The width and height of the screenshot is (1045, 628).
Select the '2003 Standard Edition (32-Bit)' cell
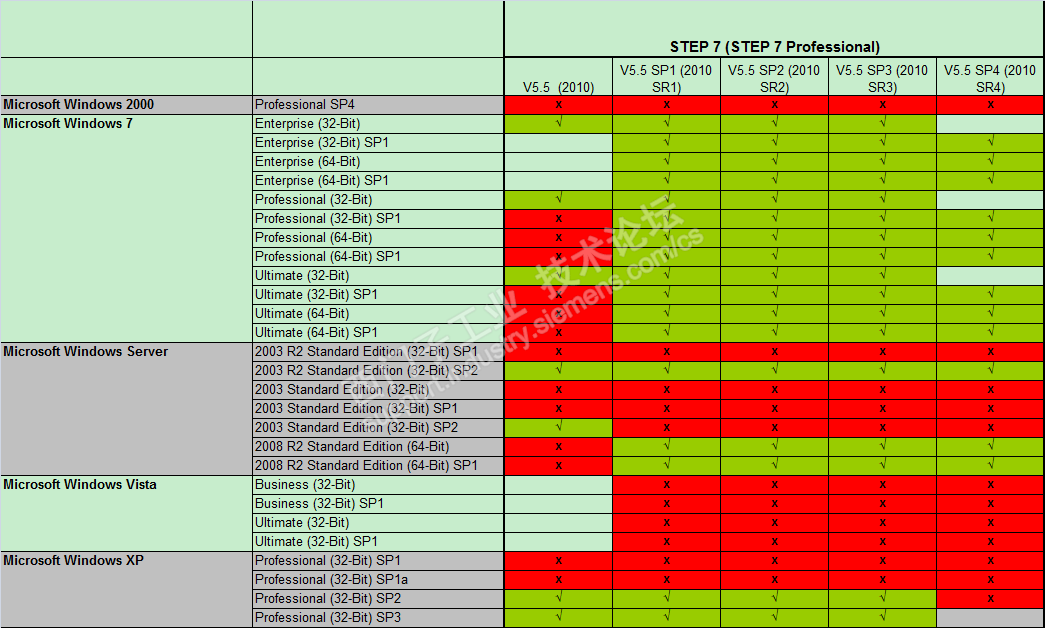click(x=379, y=390)
